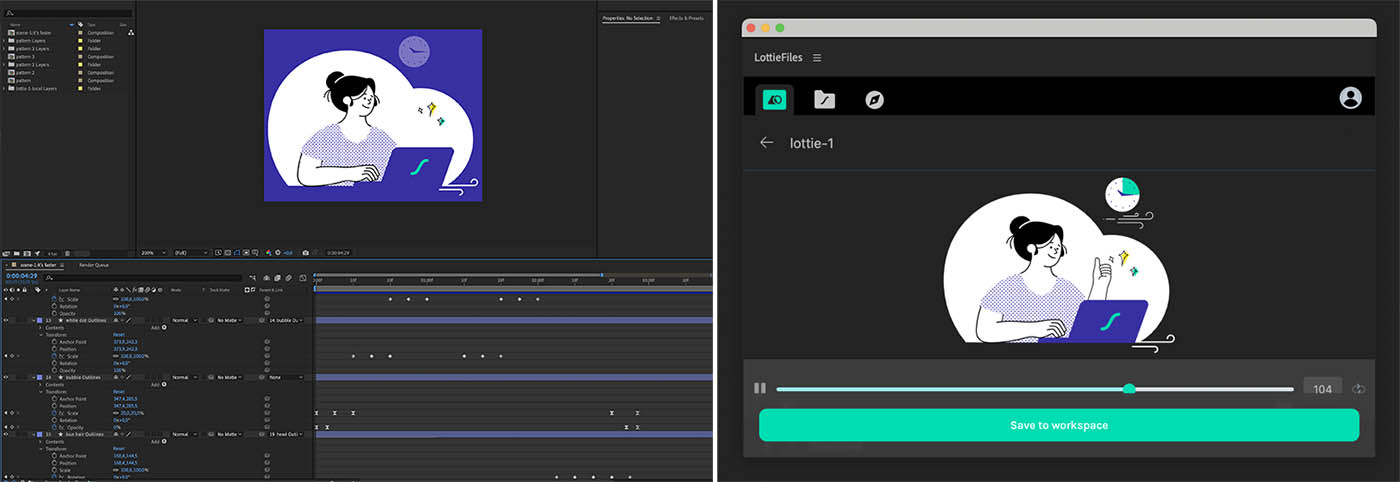Toggle visibility of bun hair Outlines layer
The height and width of the screenshot is (482, 1400).
5,434
